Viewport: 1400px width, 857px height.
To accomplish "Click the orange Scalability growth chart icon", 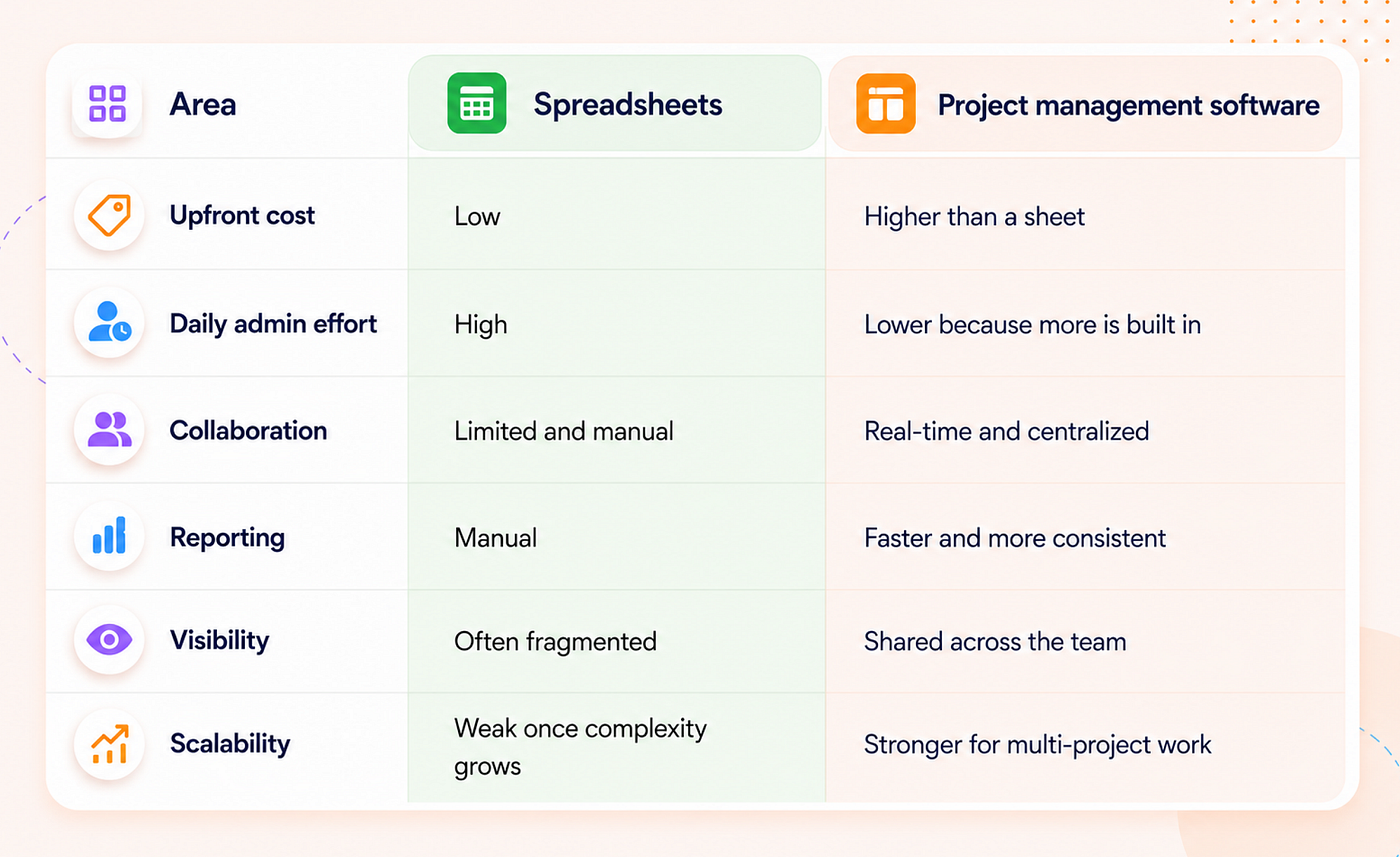I will click(x=109, y=744).
